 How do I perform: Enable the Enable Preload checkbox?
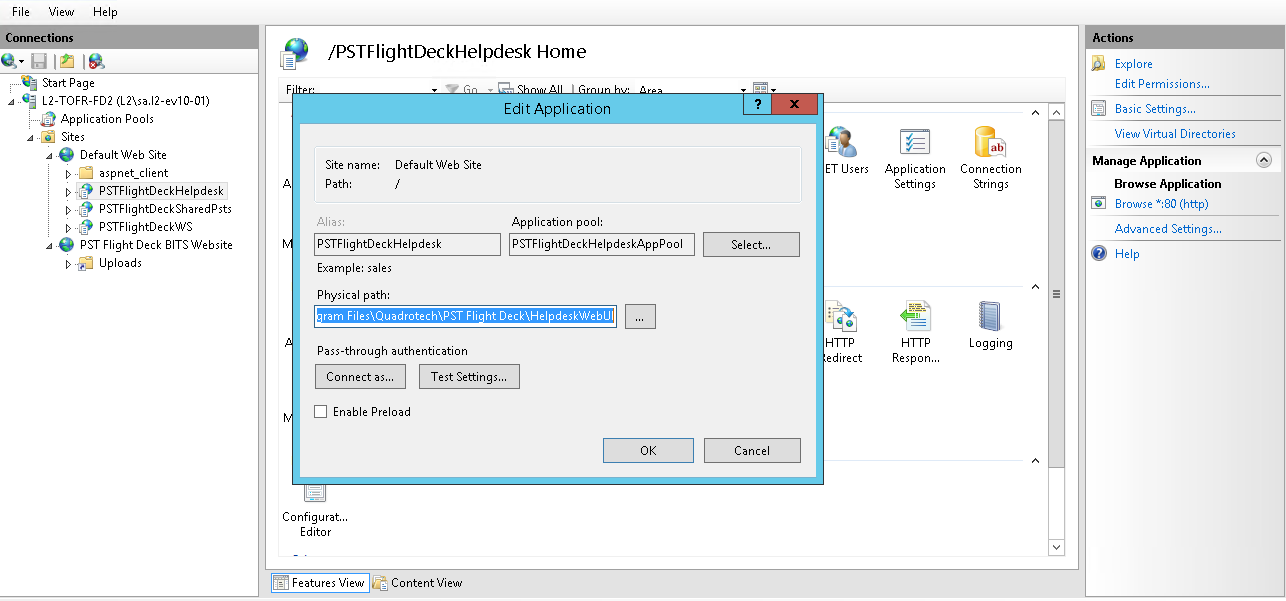(x=321, y=411)
